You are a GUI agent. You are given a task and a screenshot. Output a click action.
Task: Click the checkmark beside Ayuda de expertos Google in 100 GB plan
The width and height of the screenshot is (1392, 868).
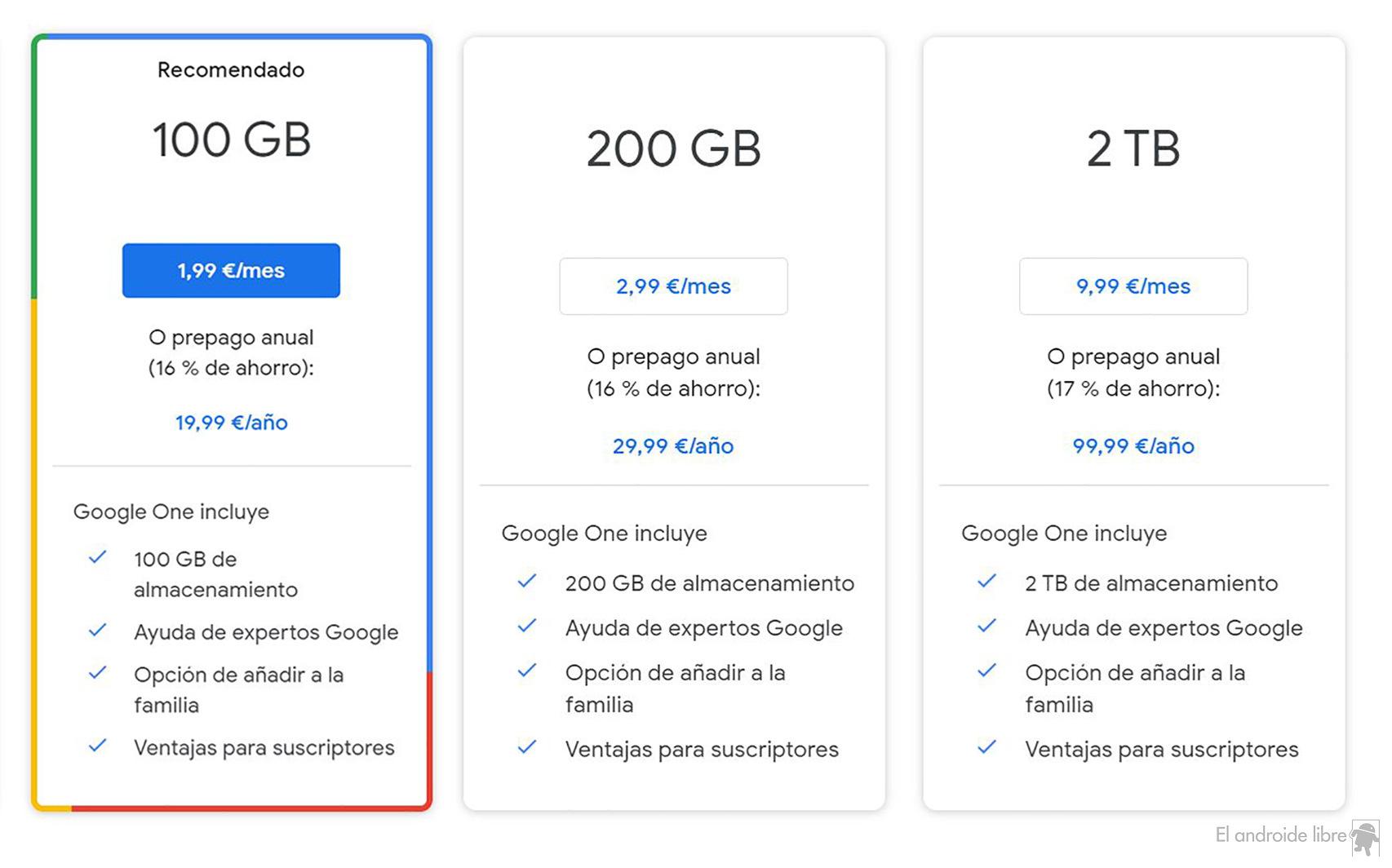pyautogui.click(x=98, y=631)
